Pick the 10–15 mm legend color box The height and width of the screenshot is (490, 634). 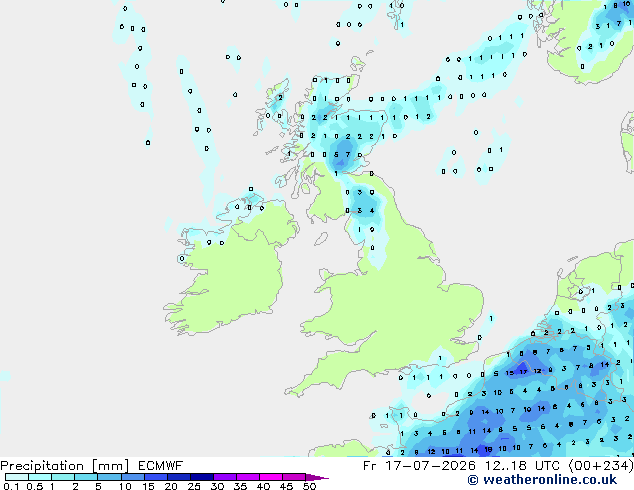coord(132,477)
